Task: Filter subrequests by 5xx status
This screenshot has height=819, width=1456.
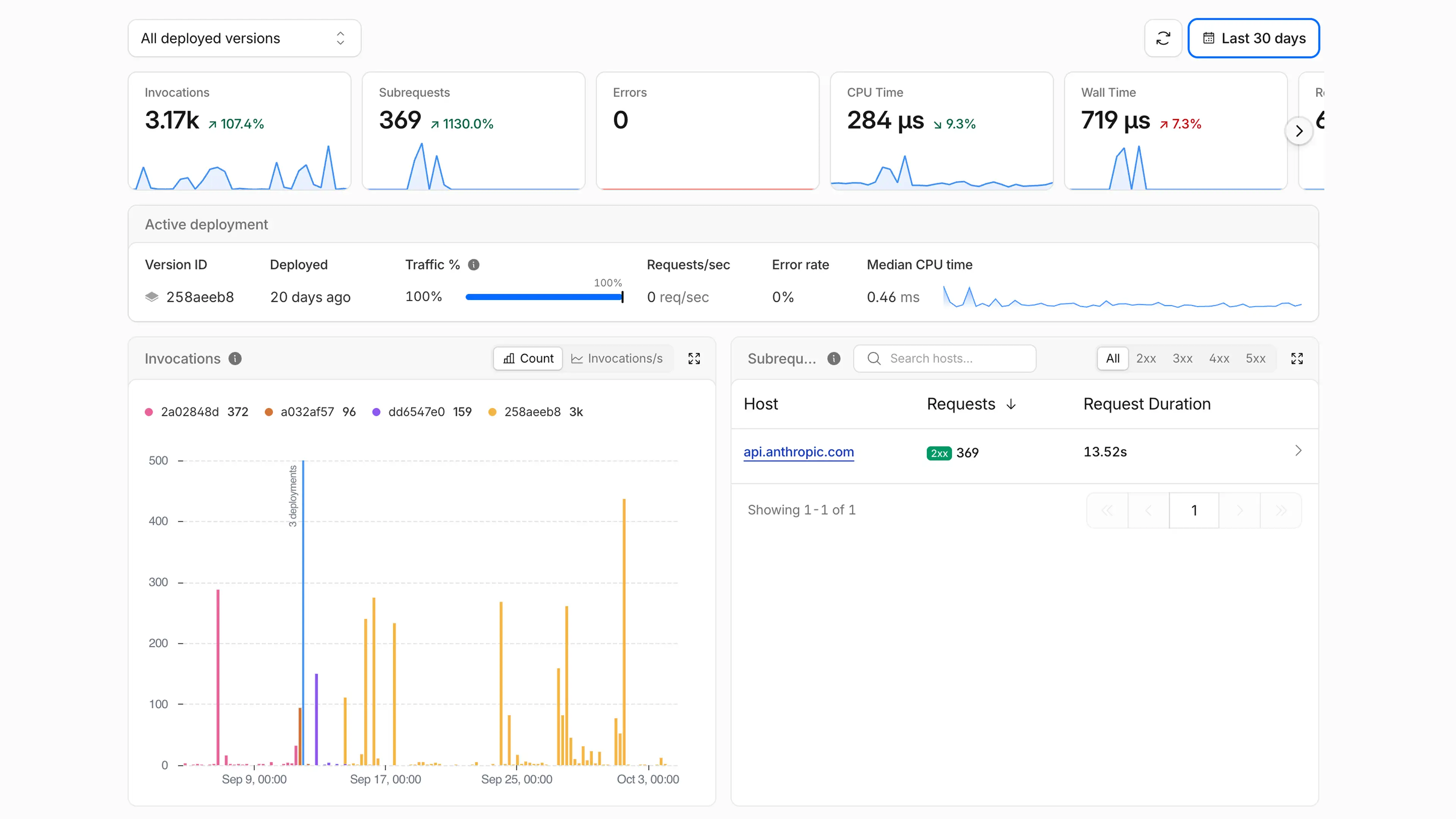Action: [1255, 358]
